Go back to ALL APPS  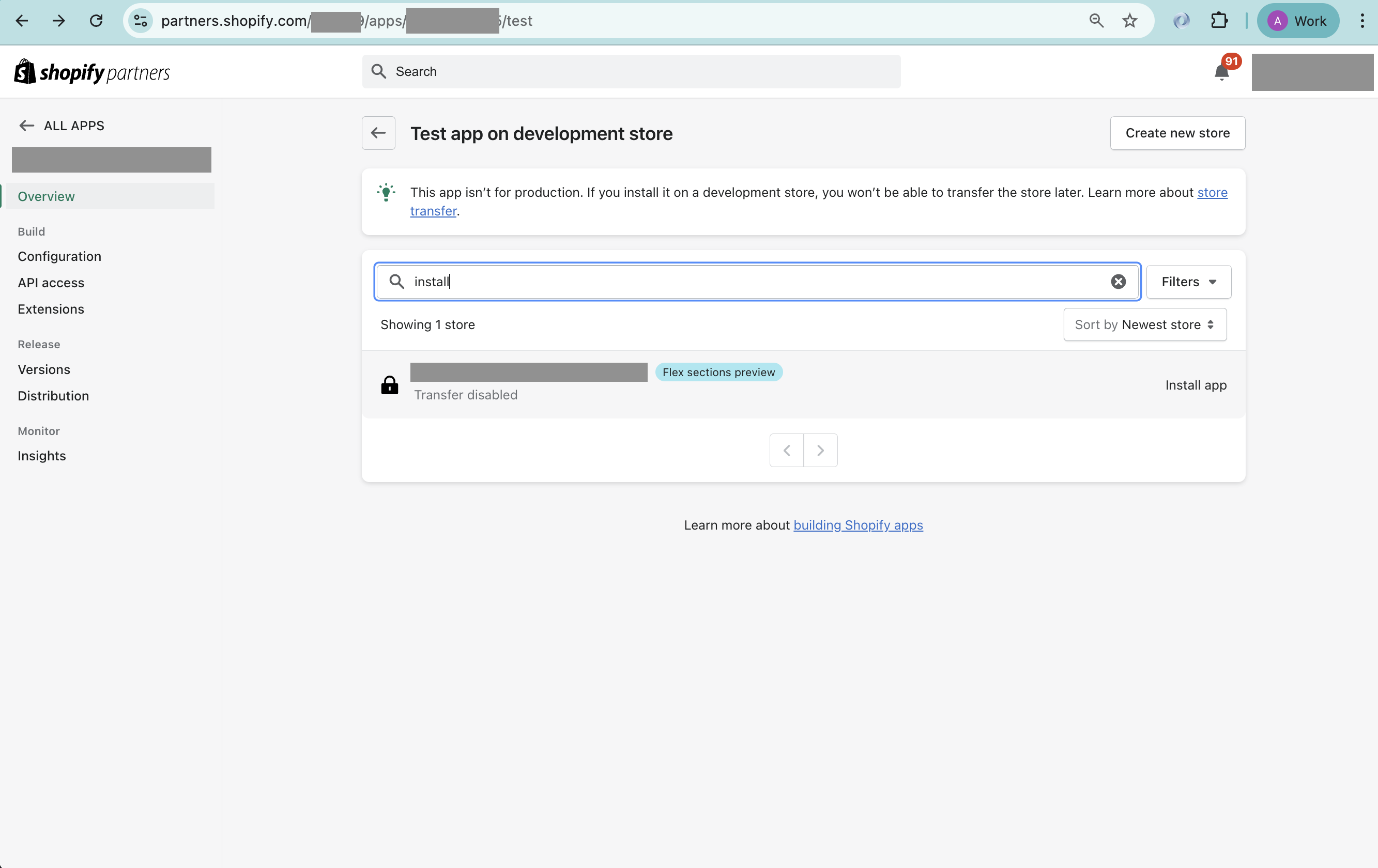62,126
